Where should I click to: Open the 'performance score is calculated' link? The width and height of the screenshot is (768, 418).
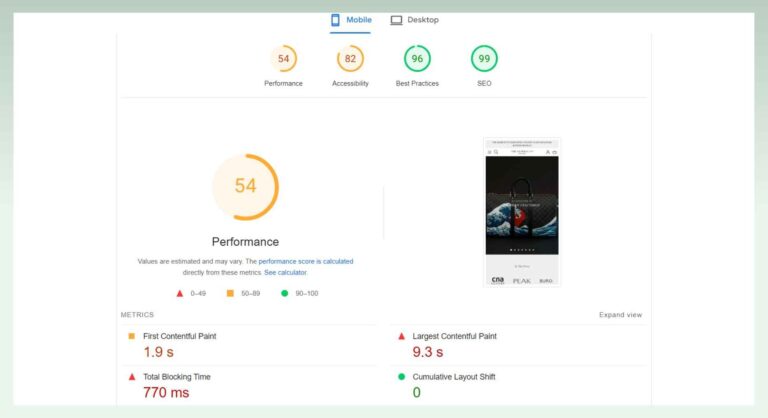point(306,261)
